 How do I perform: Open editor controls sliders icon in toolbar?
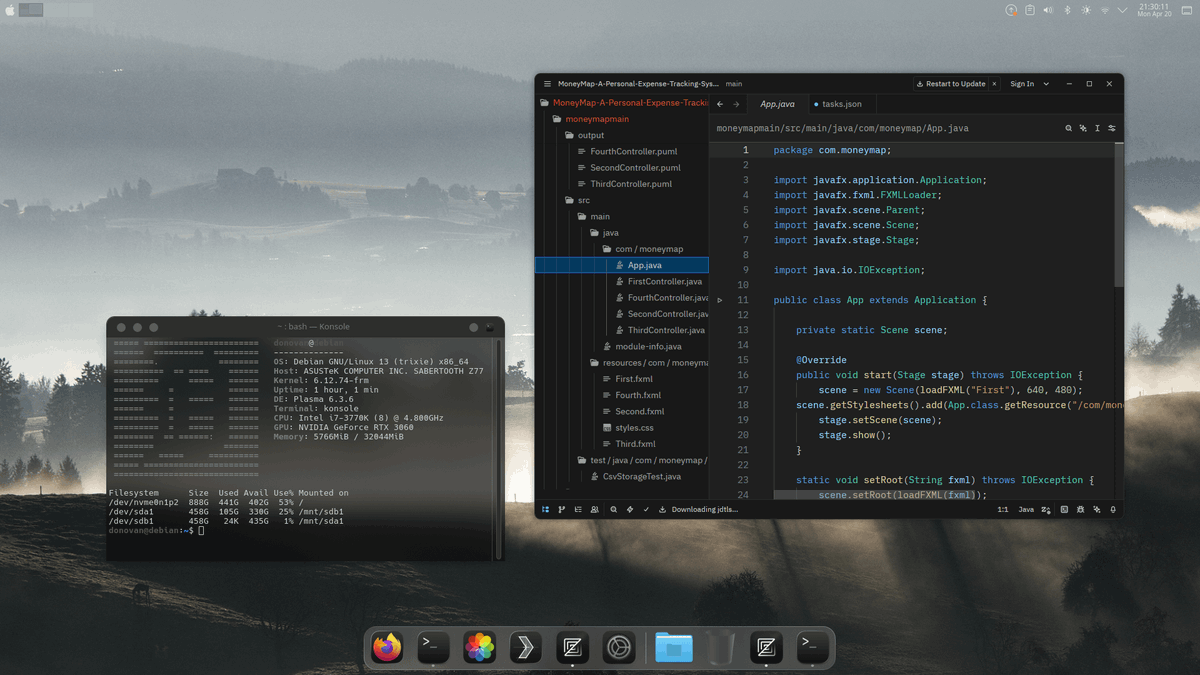tap(1112, 128)
